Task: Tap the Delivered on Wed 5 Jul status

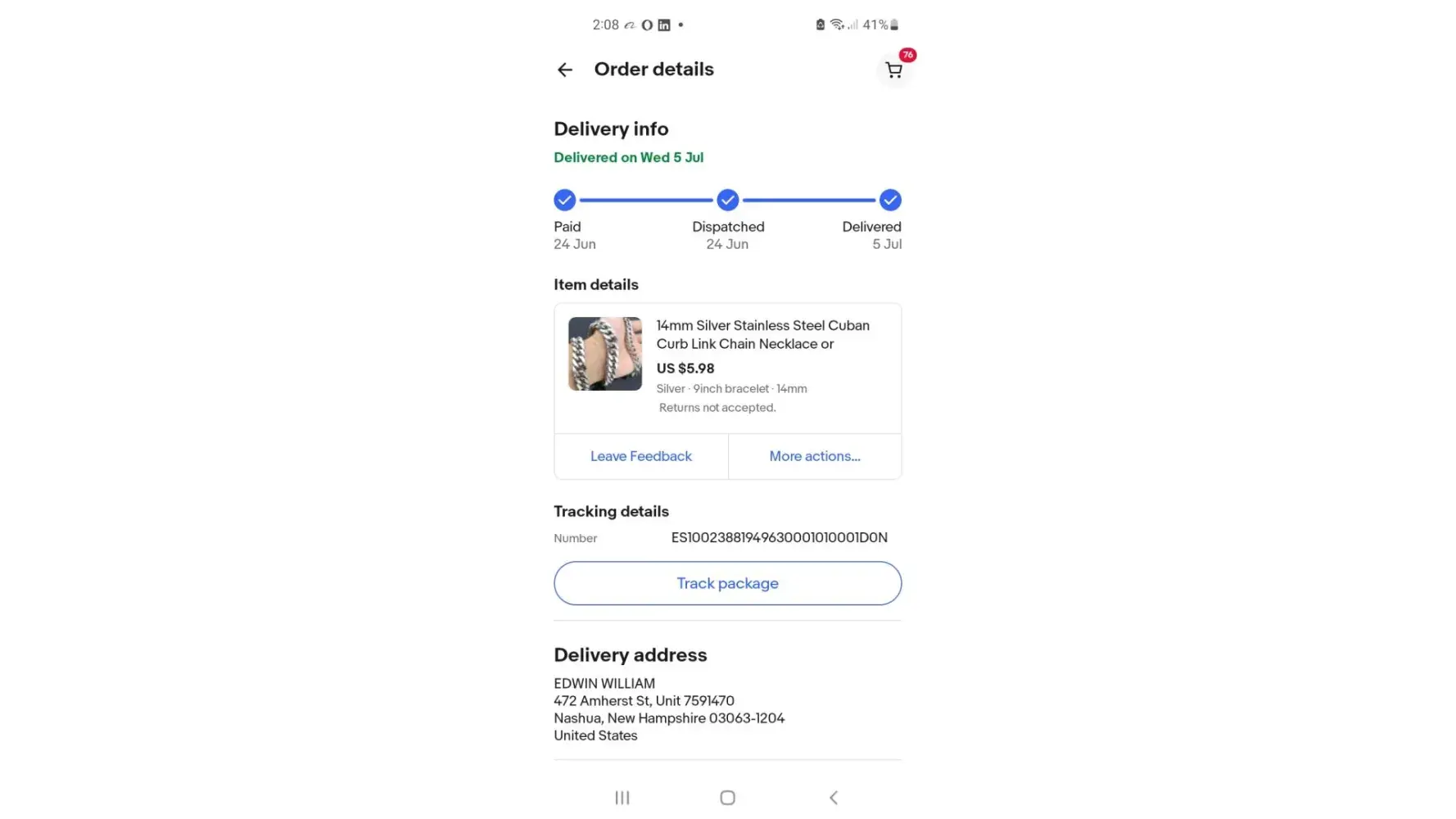Action: coord(628,157)
